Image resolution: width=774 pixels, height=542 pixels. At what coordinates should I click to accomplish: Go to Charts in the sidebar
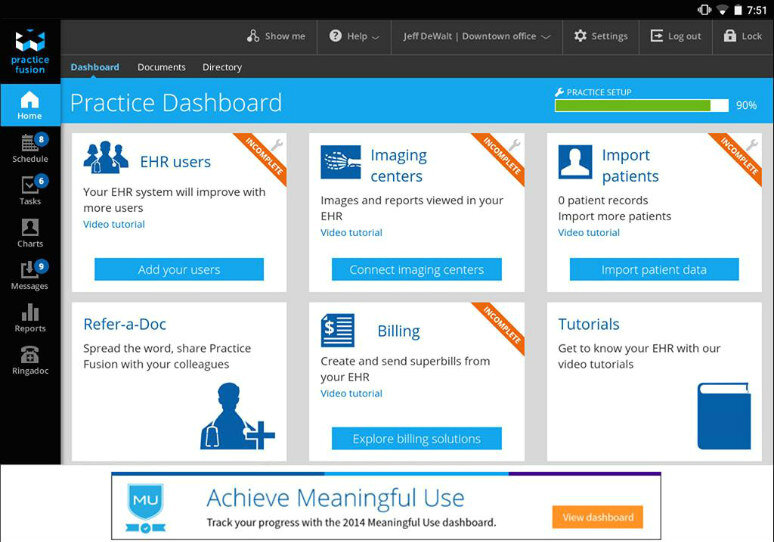[x=30, y=232]
